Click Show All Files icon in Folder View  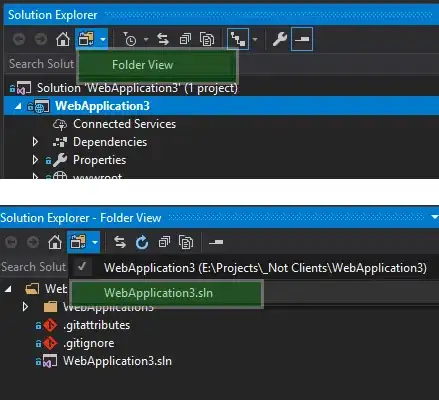tap(186, 242)
